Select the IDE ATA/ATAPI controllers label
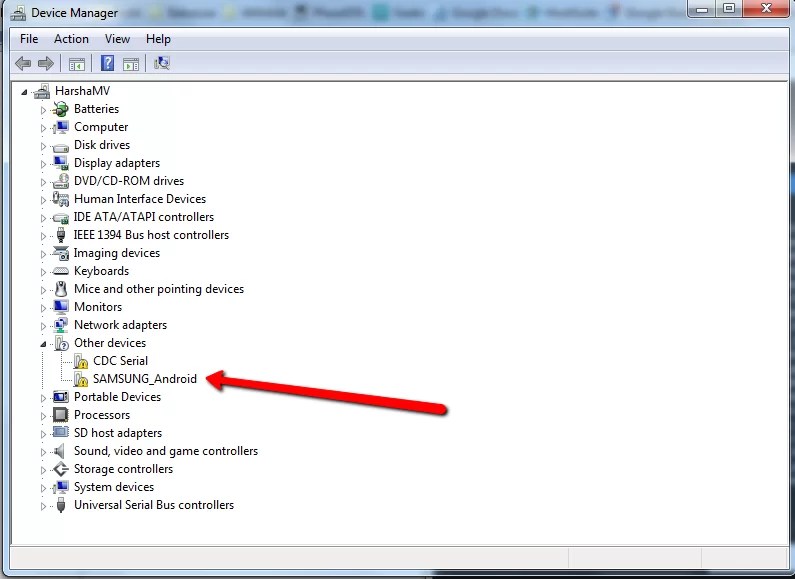This screenshot has height=579, width=795. (x=143, y=217)
